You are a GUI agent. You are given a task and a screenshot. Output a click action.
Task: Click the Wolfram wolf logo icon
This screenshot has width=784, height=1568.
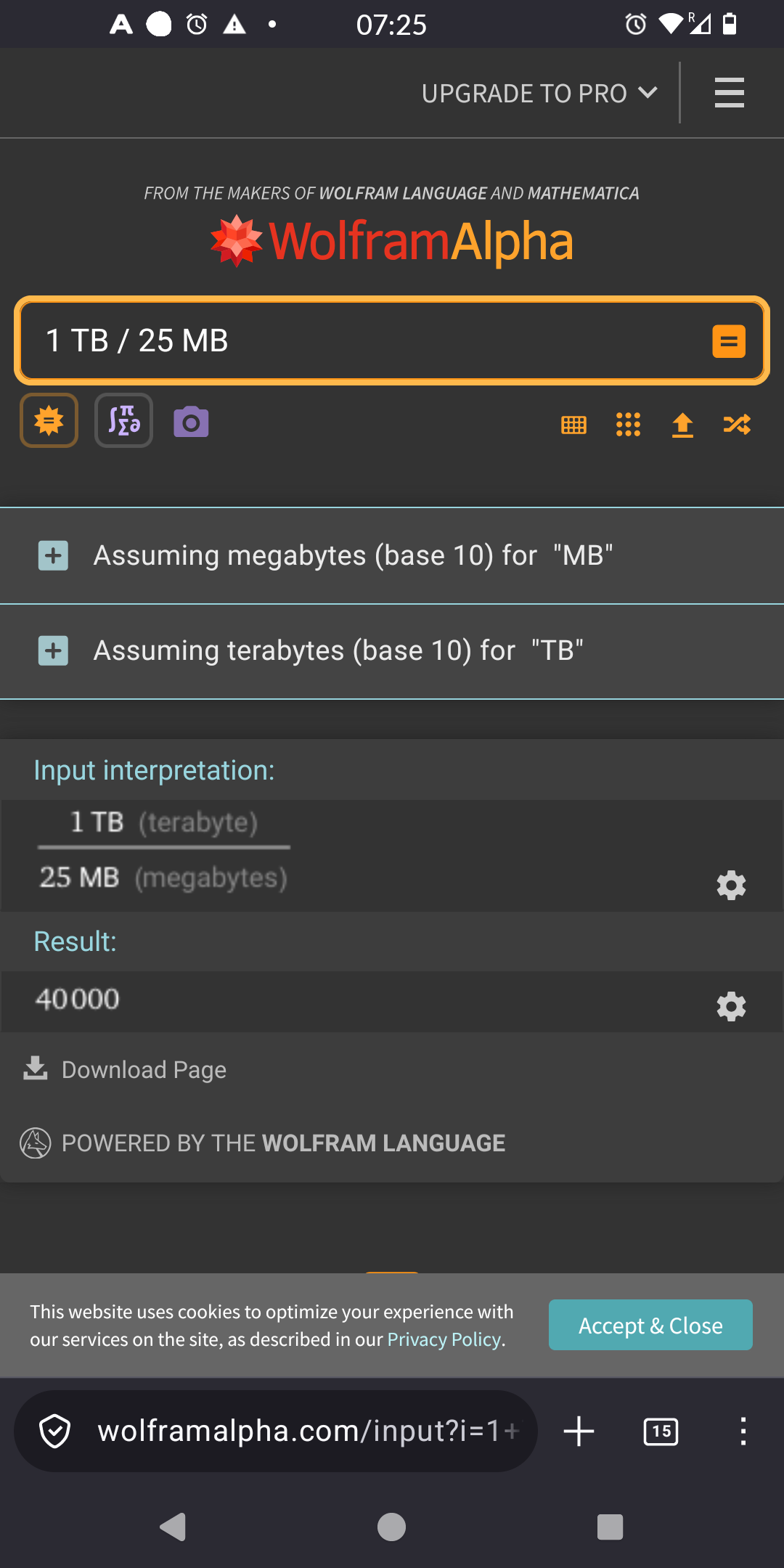tap(36, 1143)
